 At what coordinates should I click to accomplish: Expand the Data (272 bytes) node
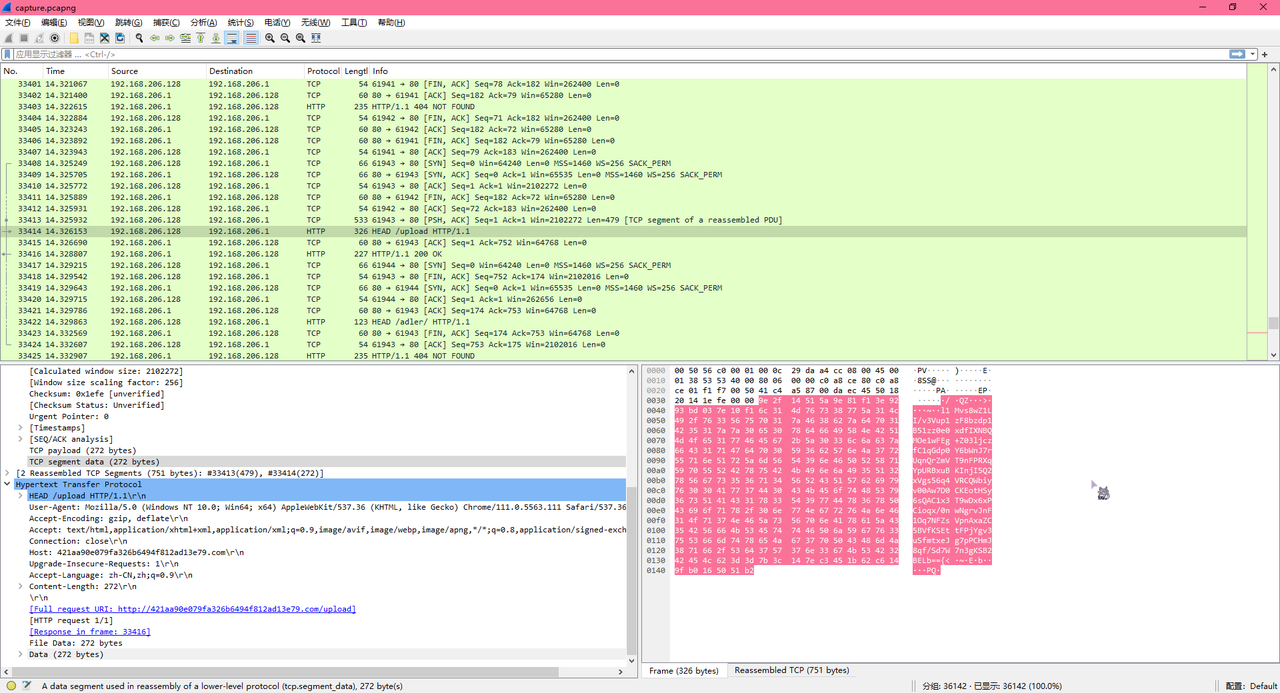20,654
